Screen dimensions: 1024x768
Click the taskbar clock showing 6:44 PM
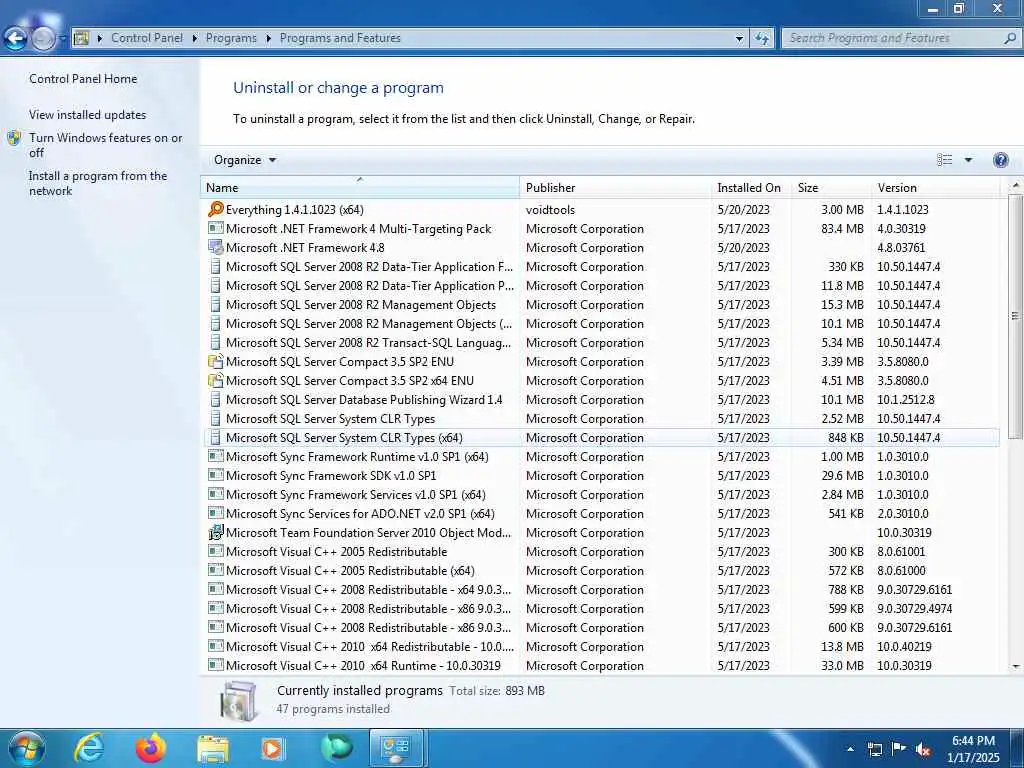[x=973, y=749]
